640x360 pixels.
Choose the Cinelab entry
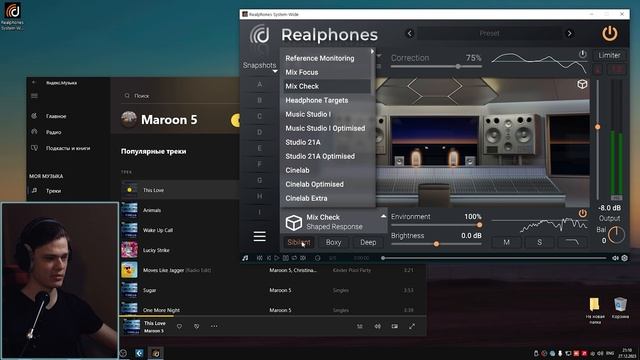click(297, 170)
